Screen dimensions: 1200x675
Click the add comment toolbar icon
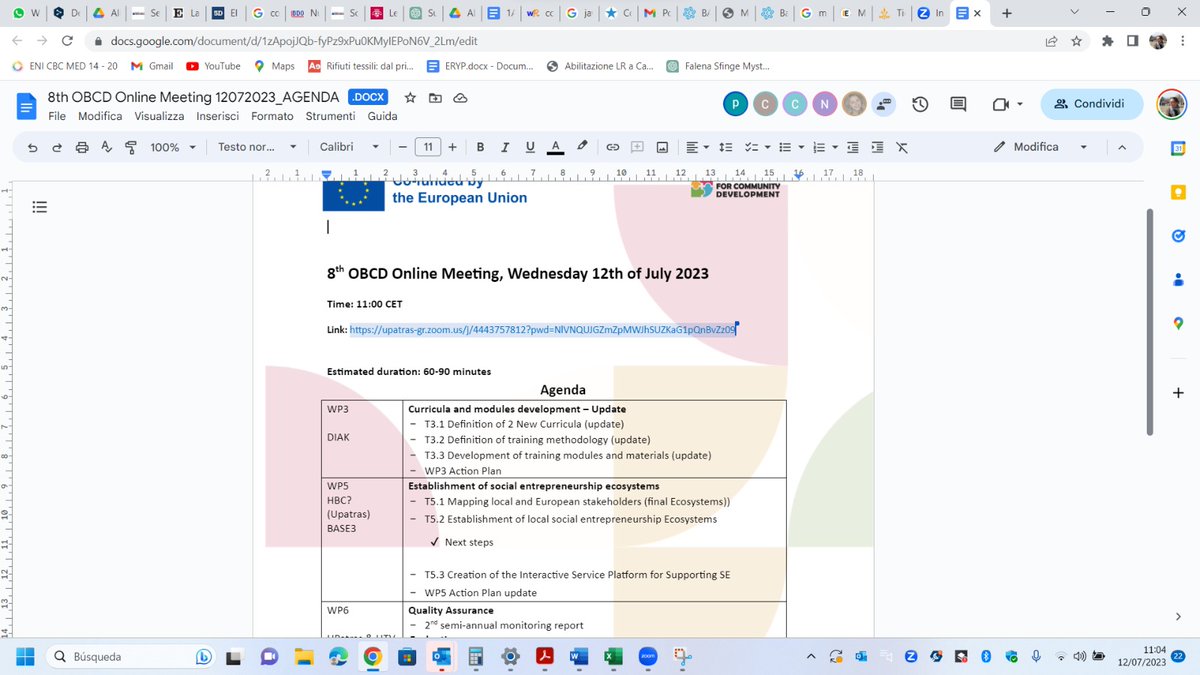[x=637, y=147]
